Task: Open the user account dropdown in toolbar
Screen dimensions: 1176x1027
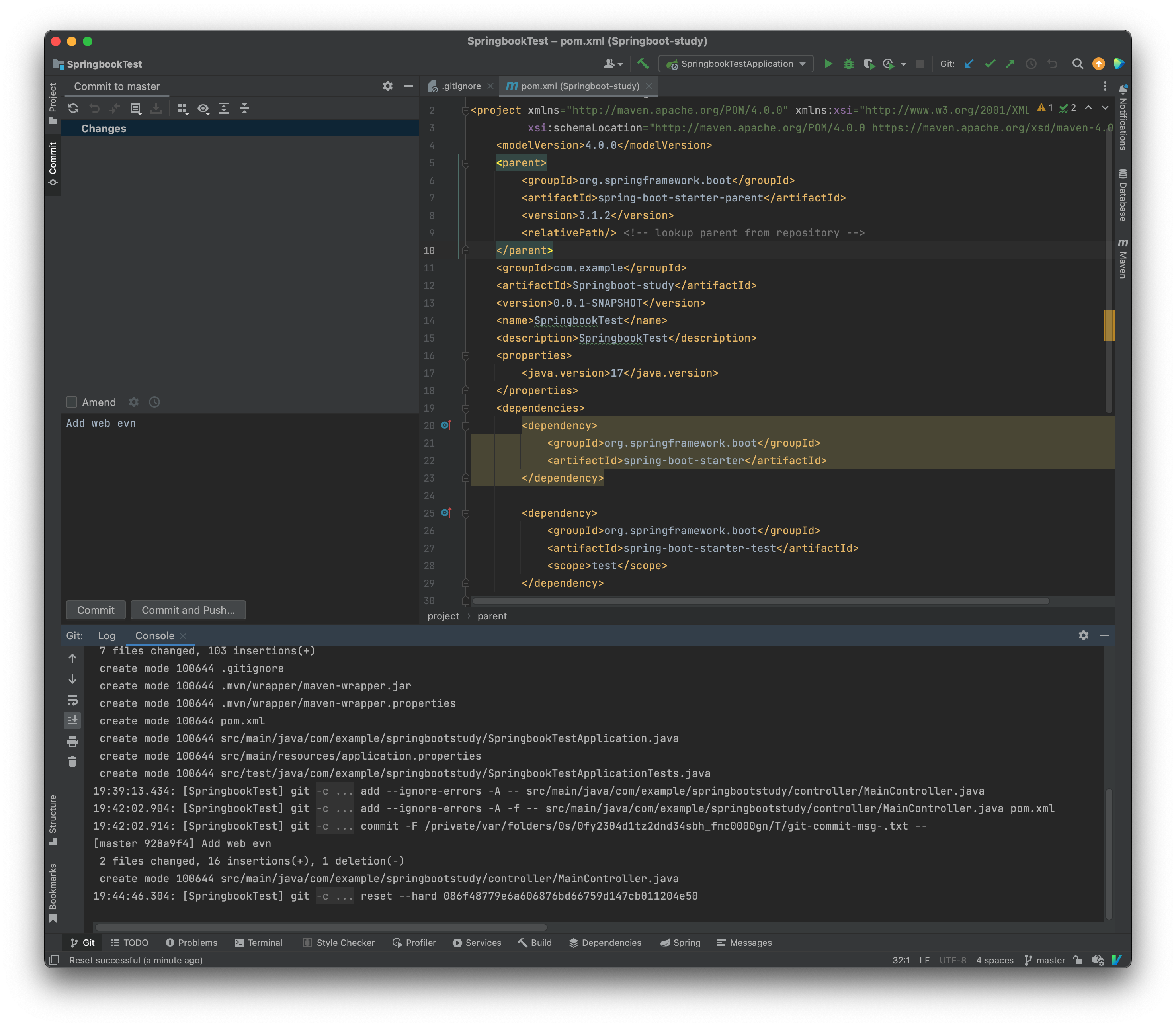Action: pyautogui.click(x=613, y=64)
